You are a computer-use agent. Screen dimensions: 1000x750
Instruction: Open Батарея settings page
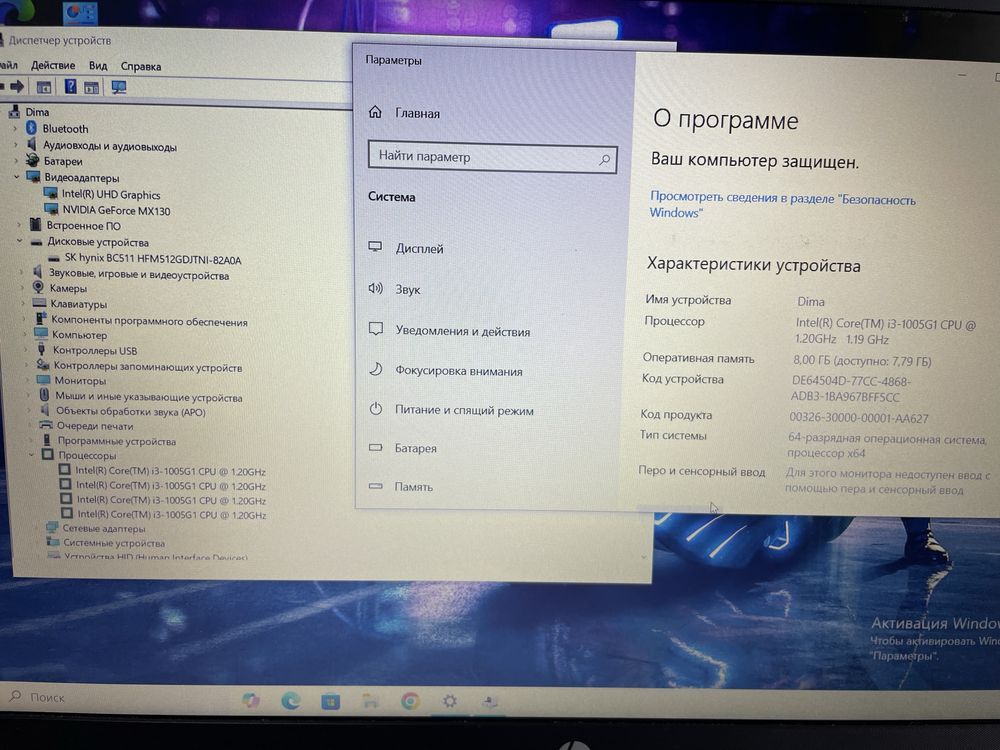coord(415,448)
